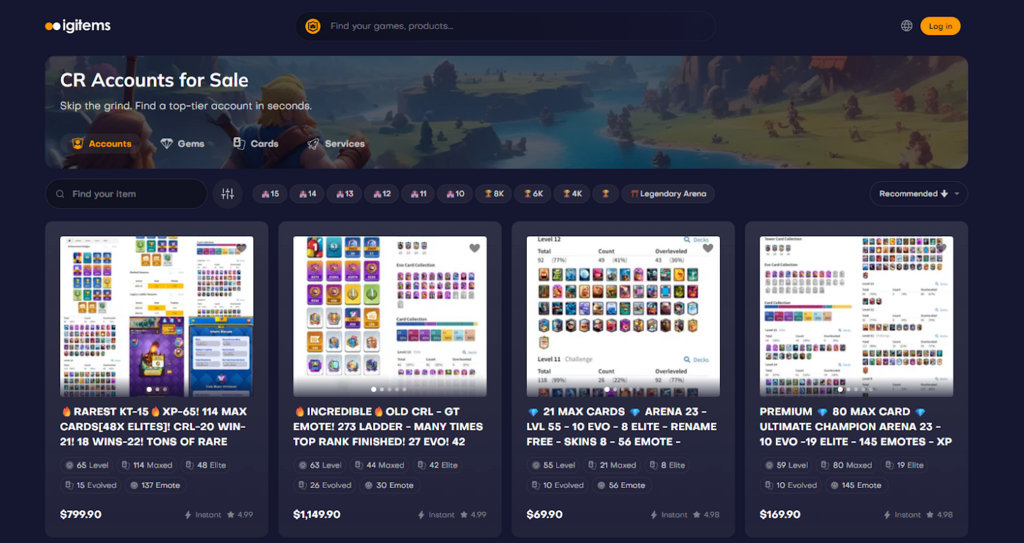1024x543 pixels.
Task: Favorite the INCREDIBLE OLD CRL listing heart
Action: point(474,248)
